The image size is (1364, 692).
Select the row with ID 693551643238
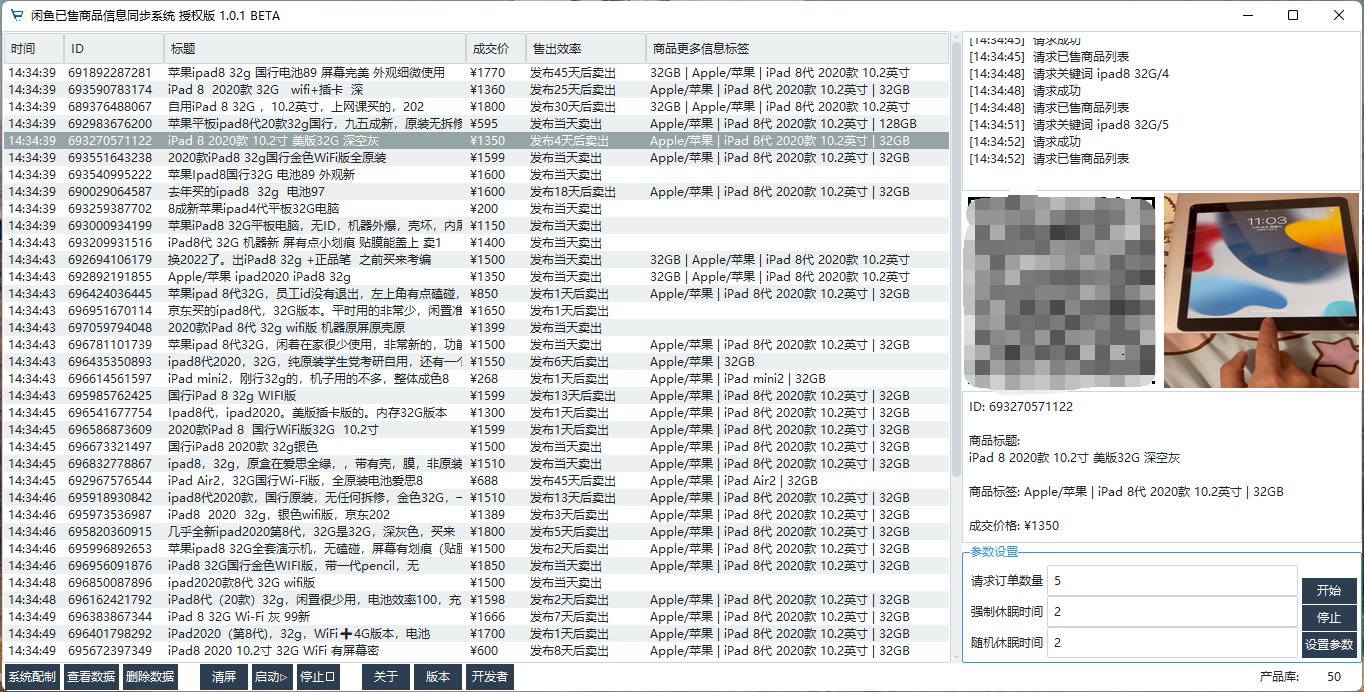[x=476, y=157]
